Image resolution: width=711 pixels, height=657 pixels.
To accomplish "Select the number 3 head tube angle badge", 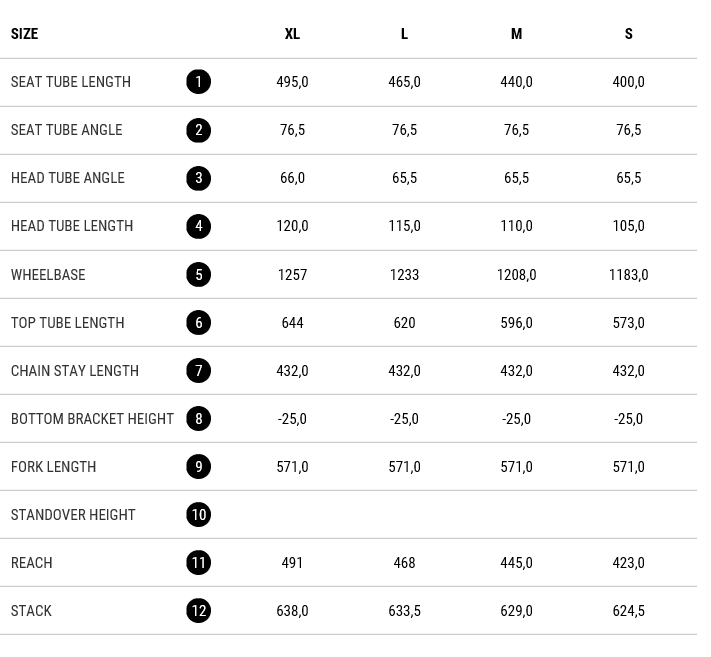I will click(198, 178).
